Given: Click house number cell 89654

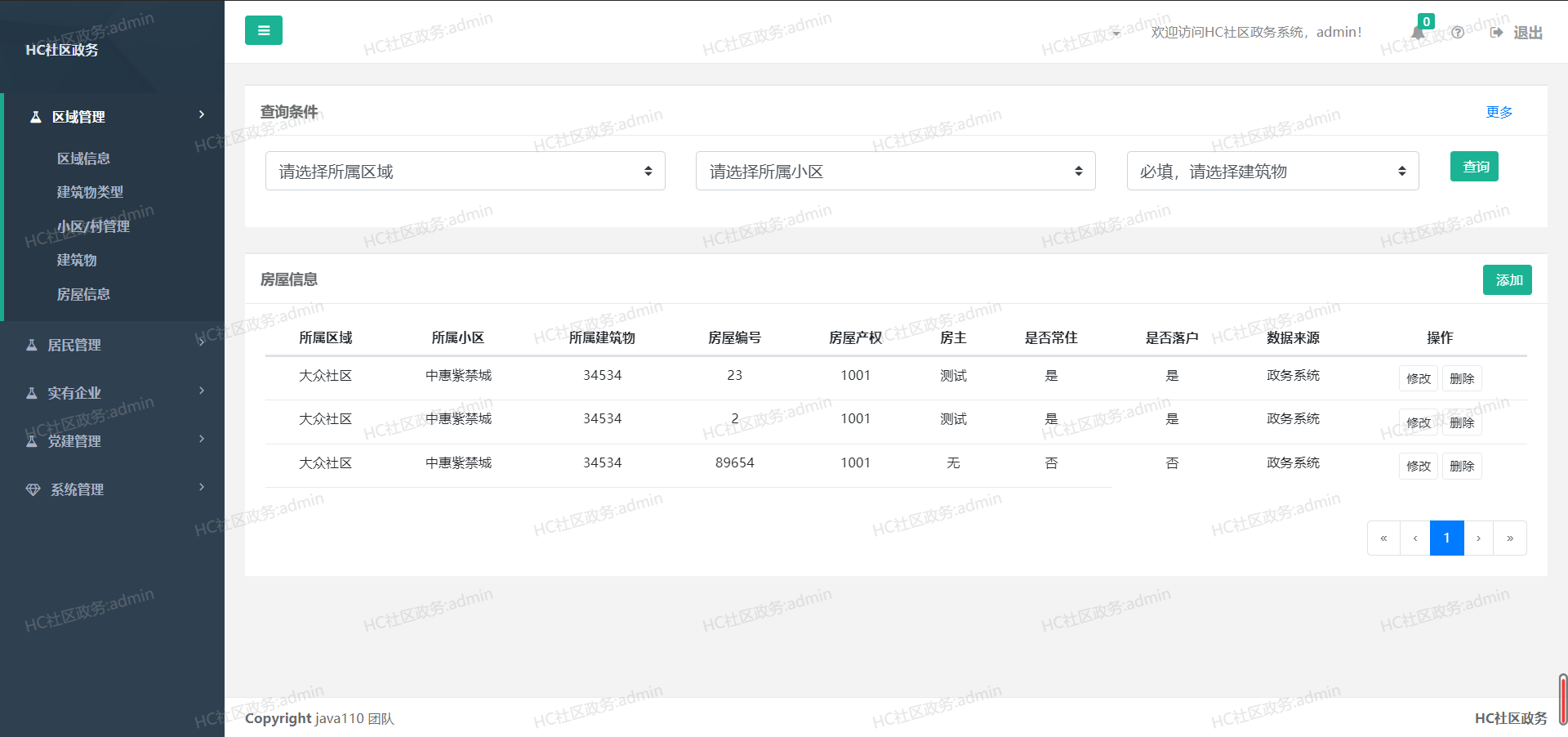Looking at the screenshot, I should click(x=734, y=462).
